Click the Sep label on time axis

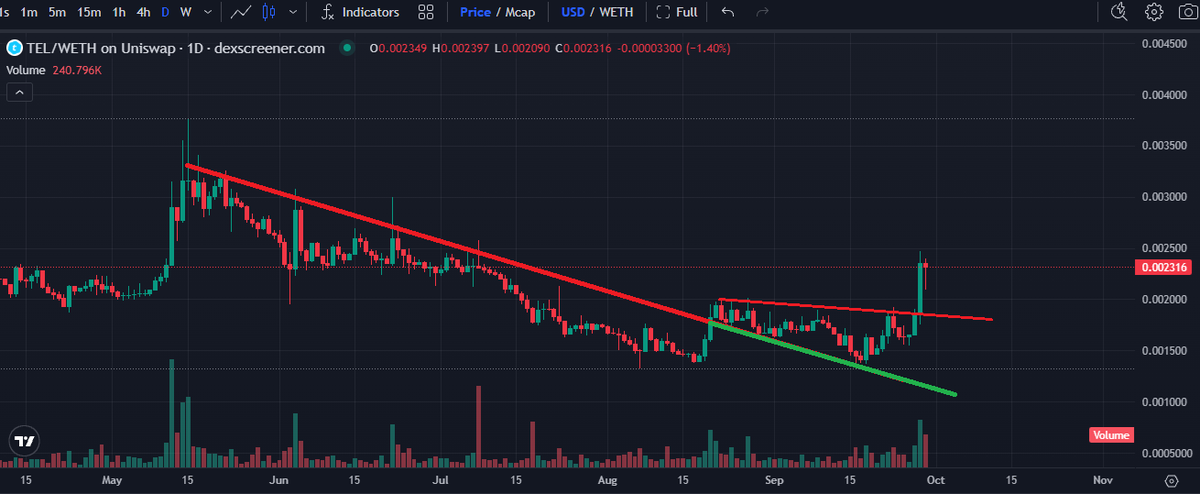[776, 481]
